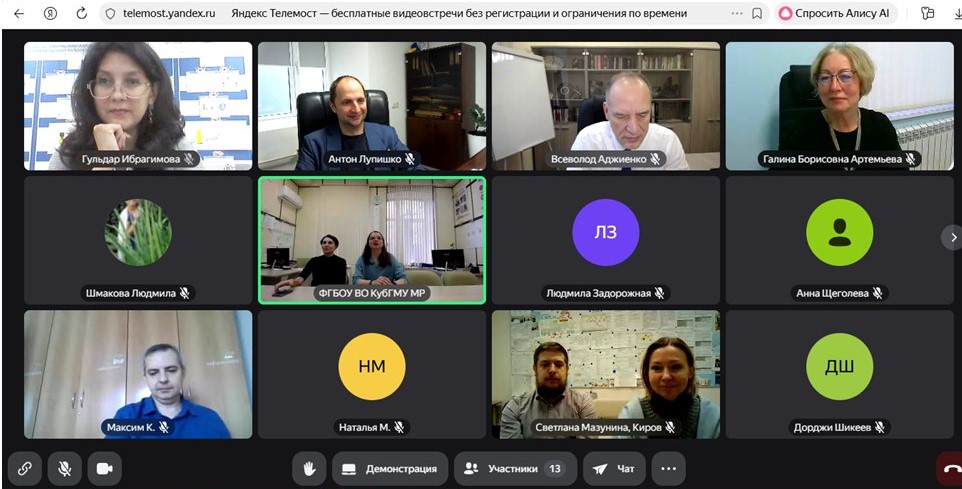Open the address bar three-dot menu
The width and height of the screenshot is (962, 489).
(737, 13)
